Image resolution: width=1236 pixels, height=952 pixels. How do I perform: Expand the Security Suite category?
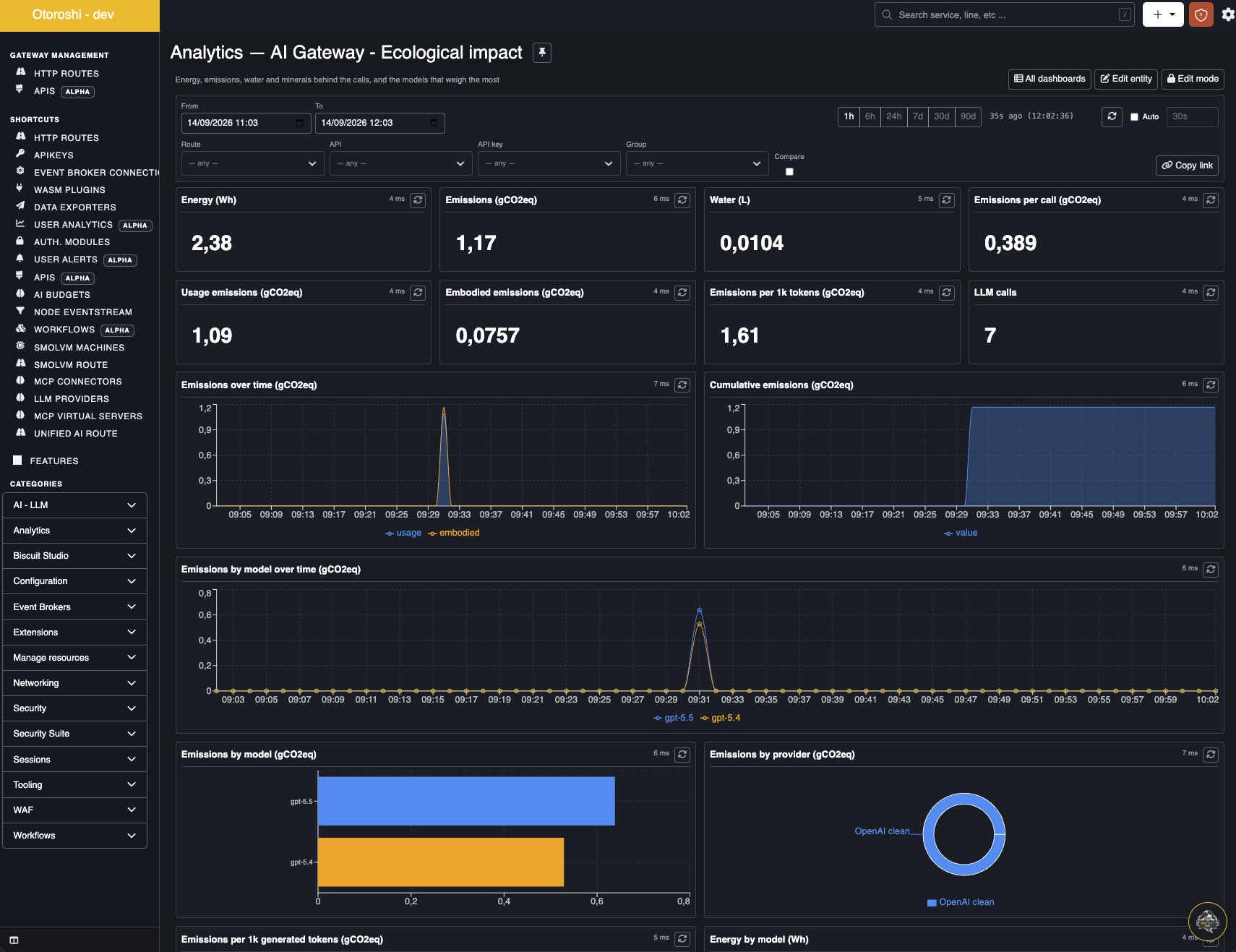click(74, 734)
